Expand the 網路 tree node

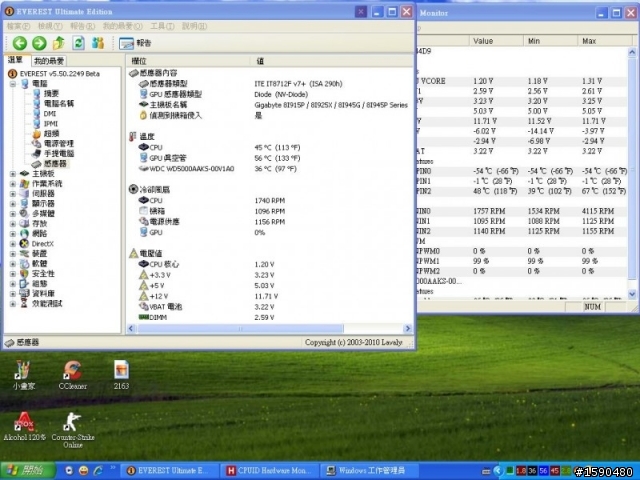[13, 234]
